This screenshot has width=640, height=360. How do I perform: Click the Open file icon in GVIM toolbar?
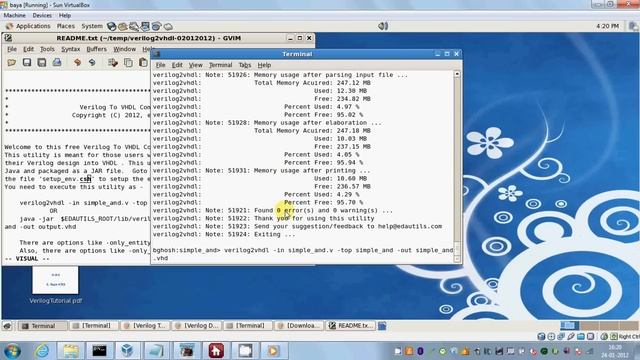pyautogui.click(x=11, y=62)
